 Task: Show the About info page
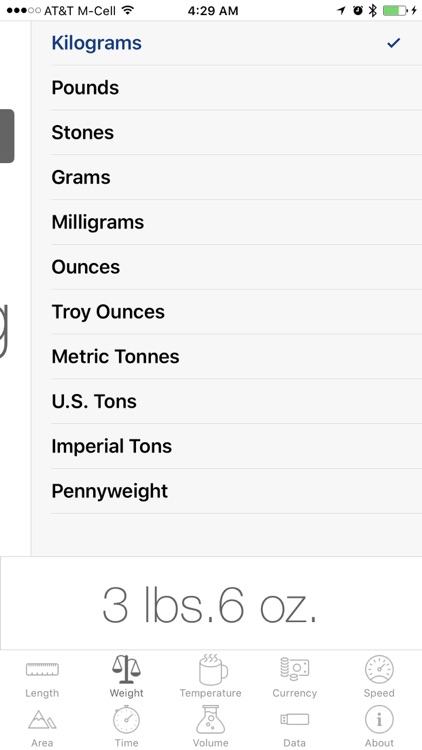pos(379,727)
